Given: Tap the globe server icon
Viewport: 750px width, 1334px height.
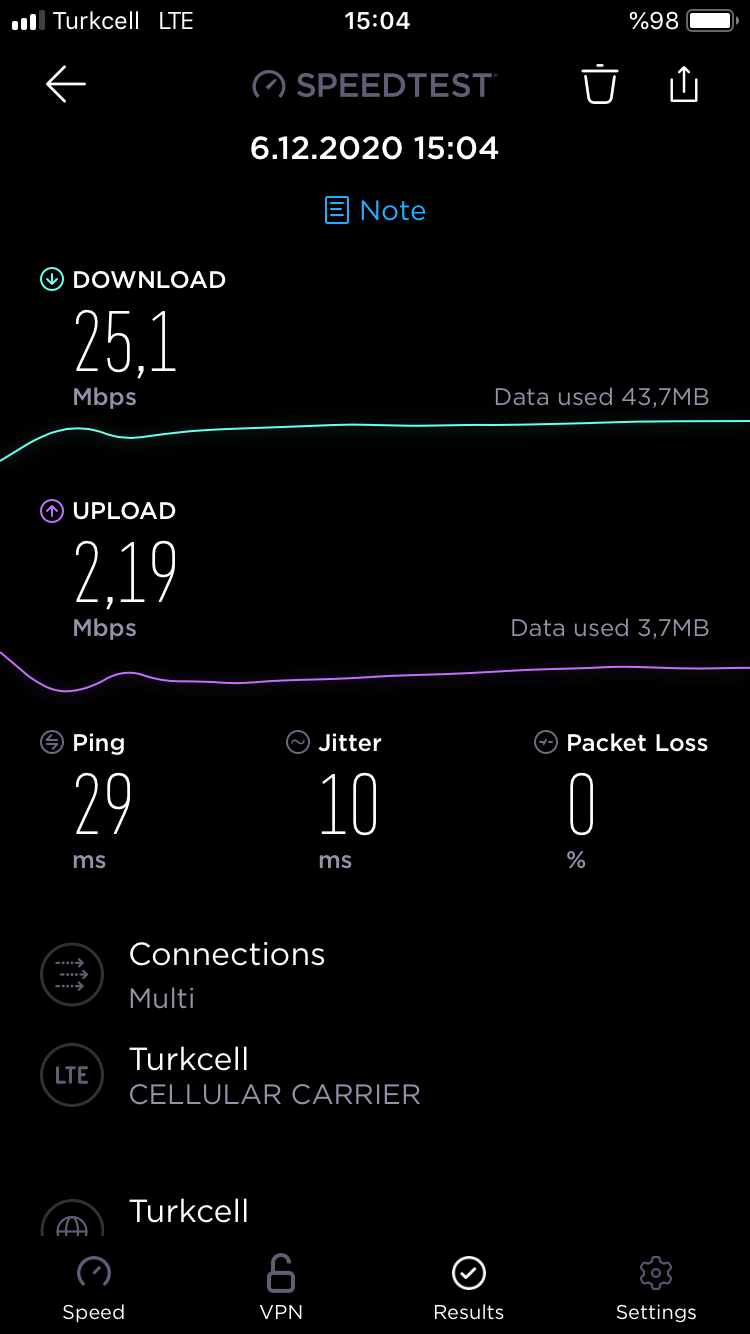Looking at the screenshot, I should click(x=72, y=1219).
